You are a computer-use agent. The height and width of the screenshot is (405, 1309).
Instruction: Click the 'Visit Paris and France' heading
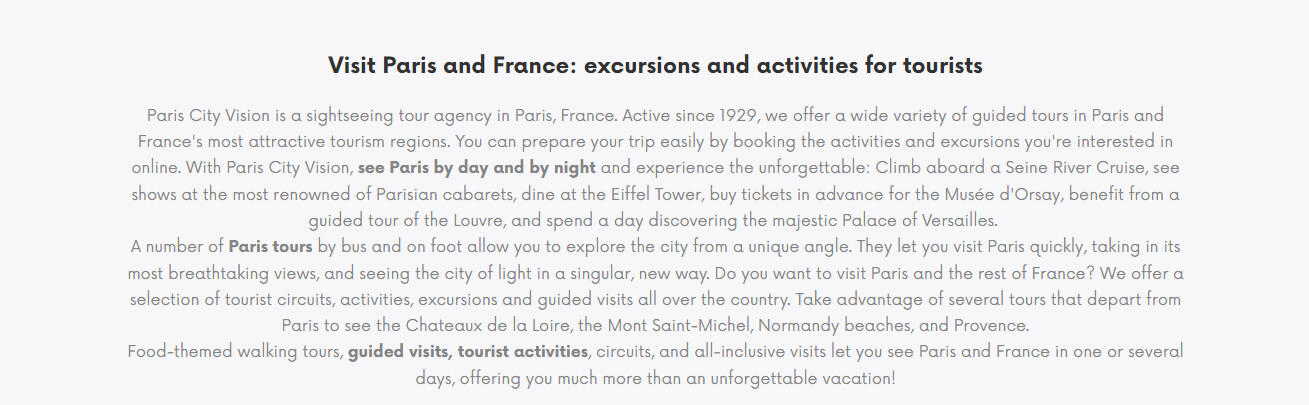(x=655, y=66)
